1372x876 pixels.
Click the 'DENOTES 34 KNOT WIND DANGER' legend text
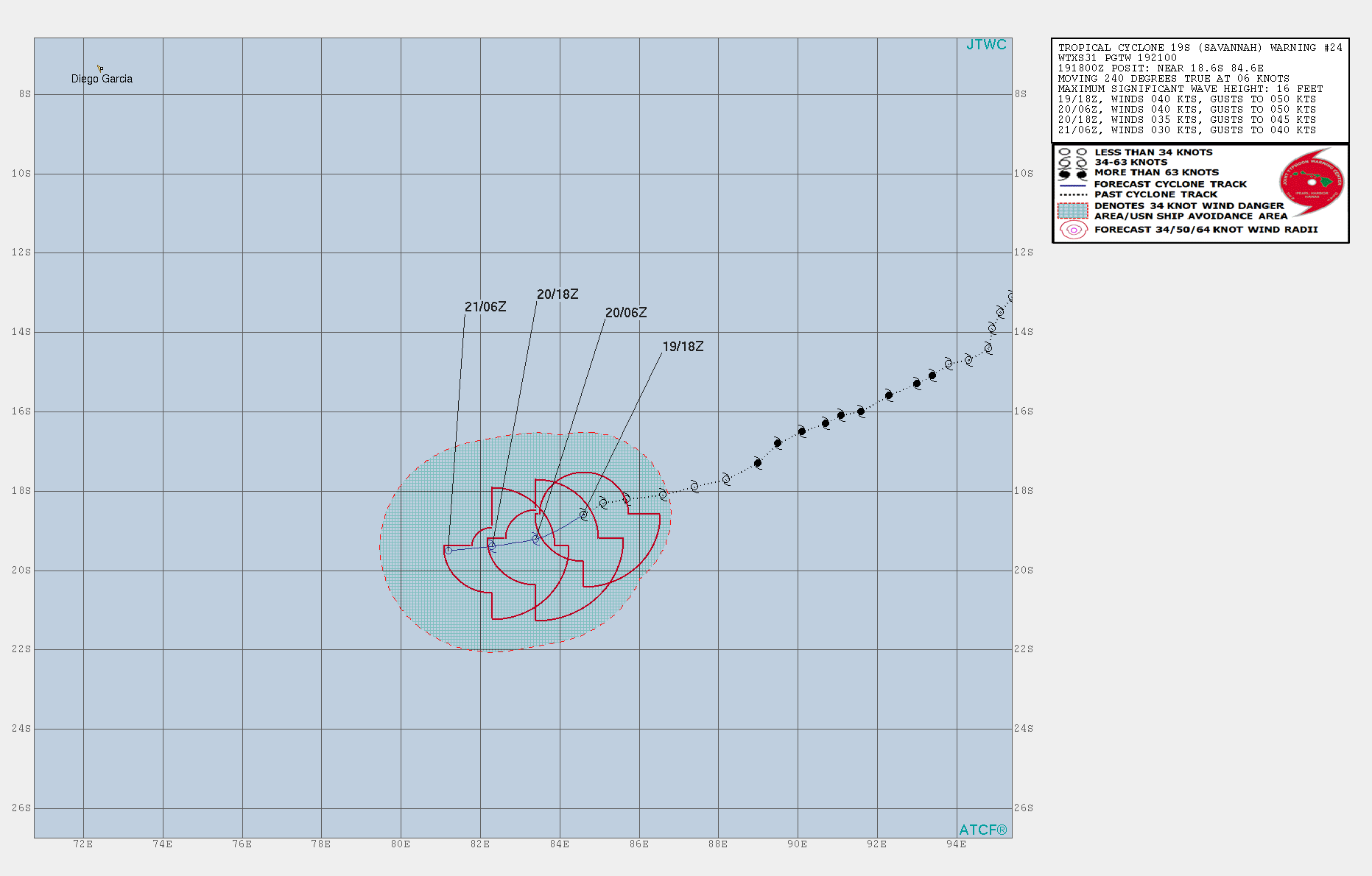(1189, 206)
